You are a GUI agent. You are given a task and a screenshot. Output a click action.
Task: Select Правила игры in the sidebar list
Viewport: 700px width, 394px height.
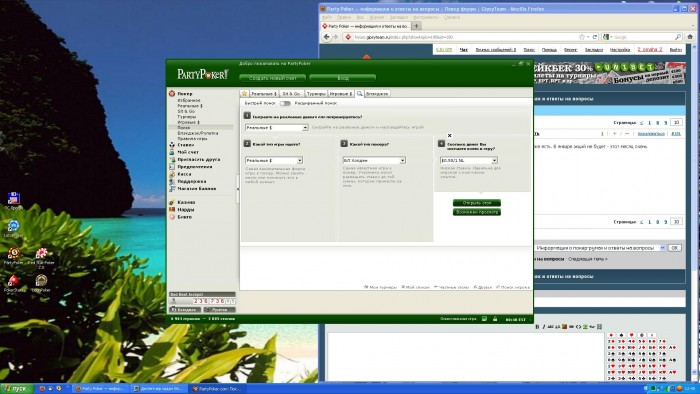tap(192, 138)
